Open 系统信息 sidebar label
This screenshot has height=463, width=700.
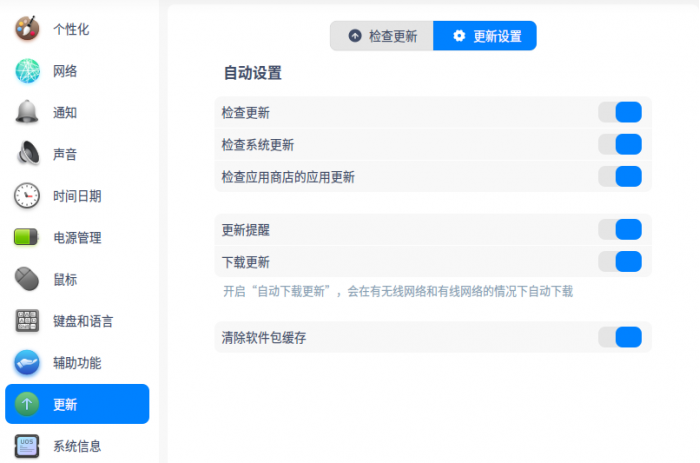[x=77, y=446]
